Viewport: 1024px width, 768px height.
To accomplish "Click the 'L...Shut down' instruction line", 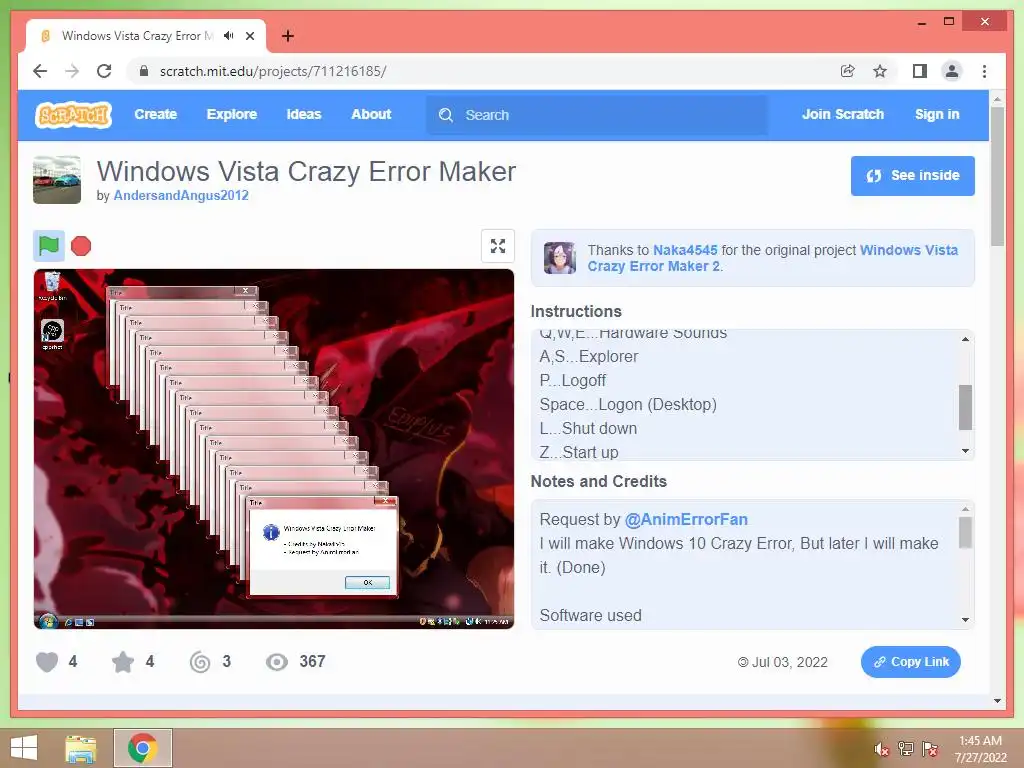I will click(x=588, y=428).
